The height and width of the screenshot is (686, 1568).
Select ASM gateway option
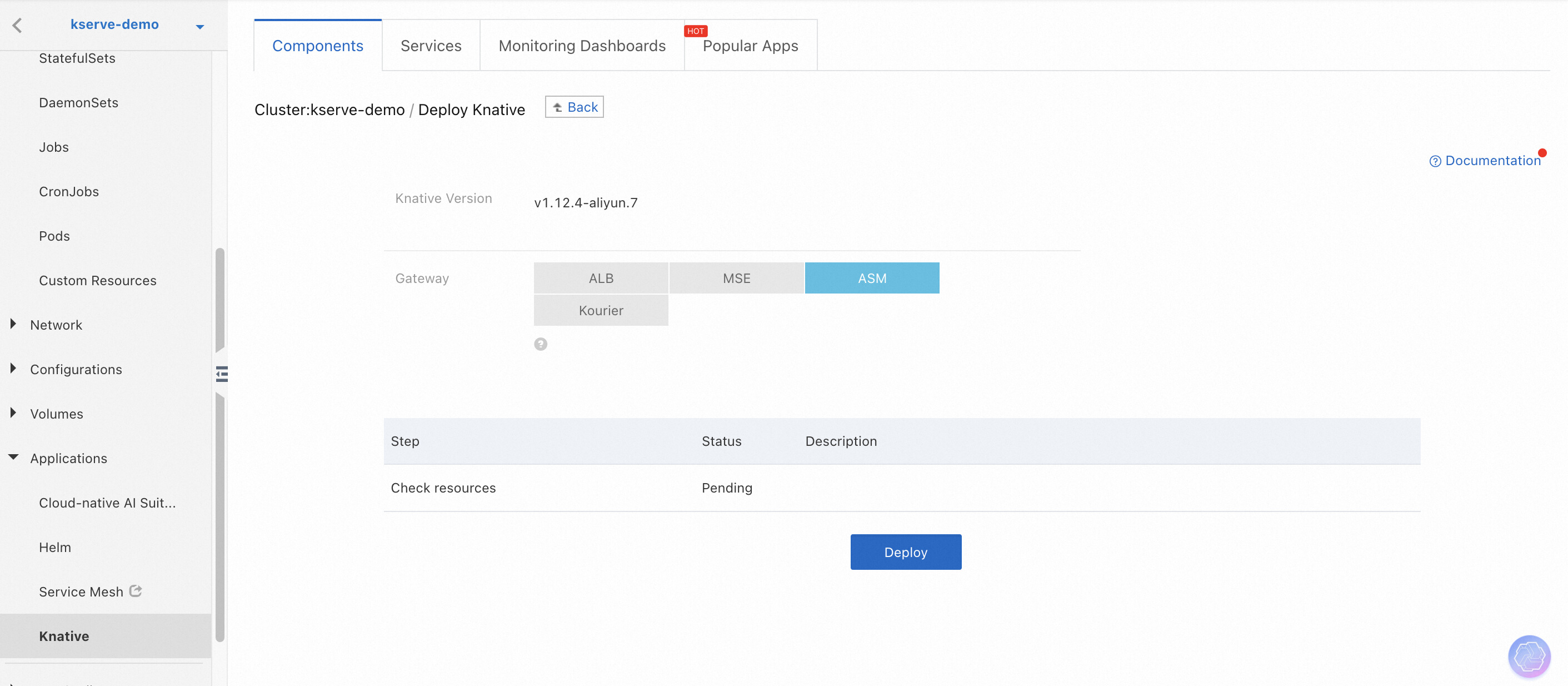click(872, 278)
